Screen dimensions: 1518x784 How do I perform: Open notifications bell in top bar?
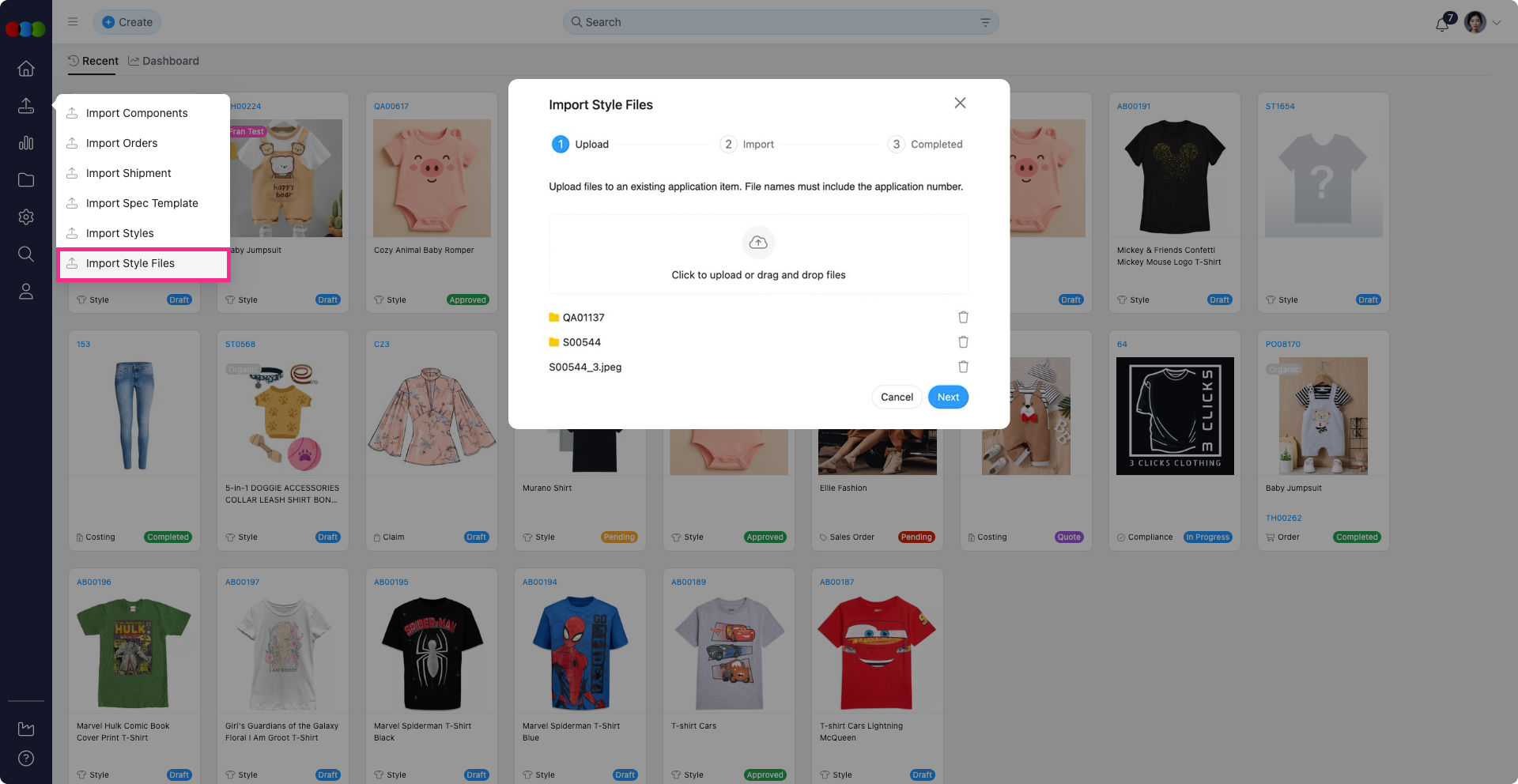pos(1442,24)
